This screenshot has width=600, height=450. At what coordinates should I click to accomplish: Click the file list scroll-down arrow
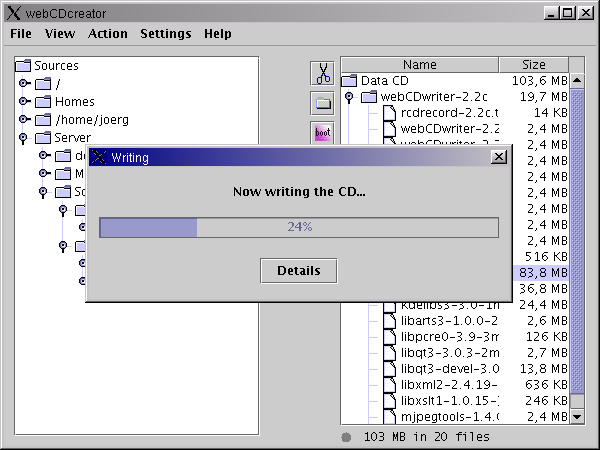[x=576, y=415]
